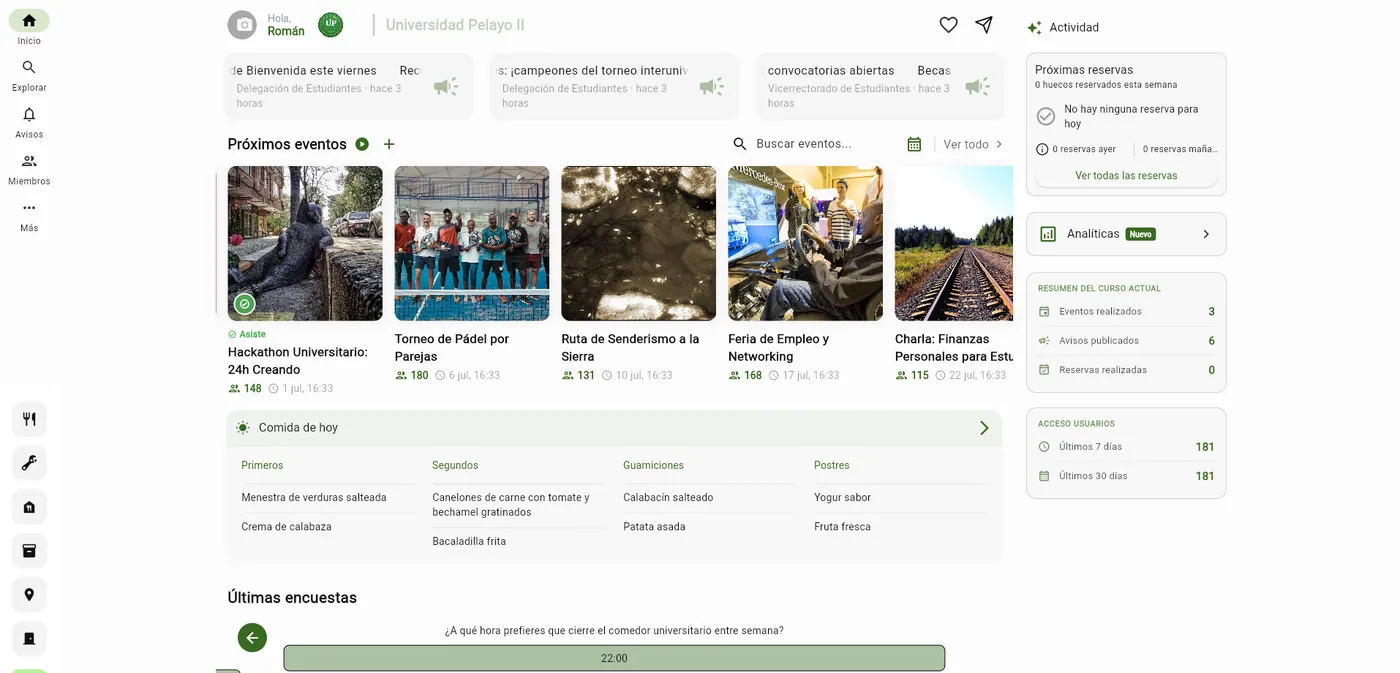Open the paper plane messages icon

tap(984, 25)
